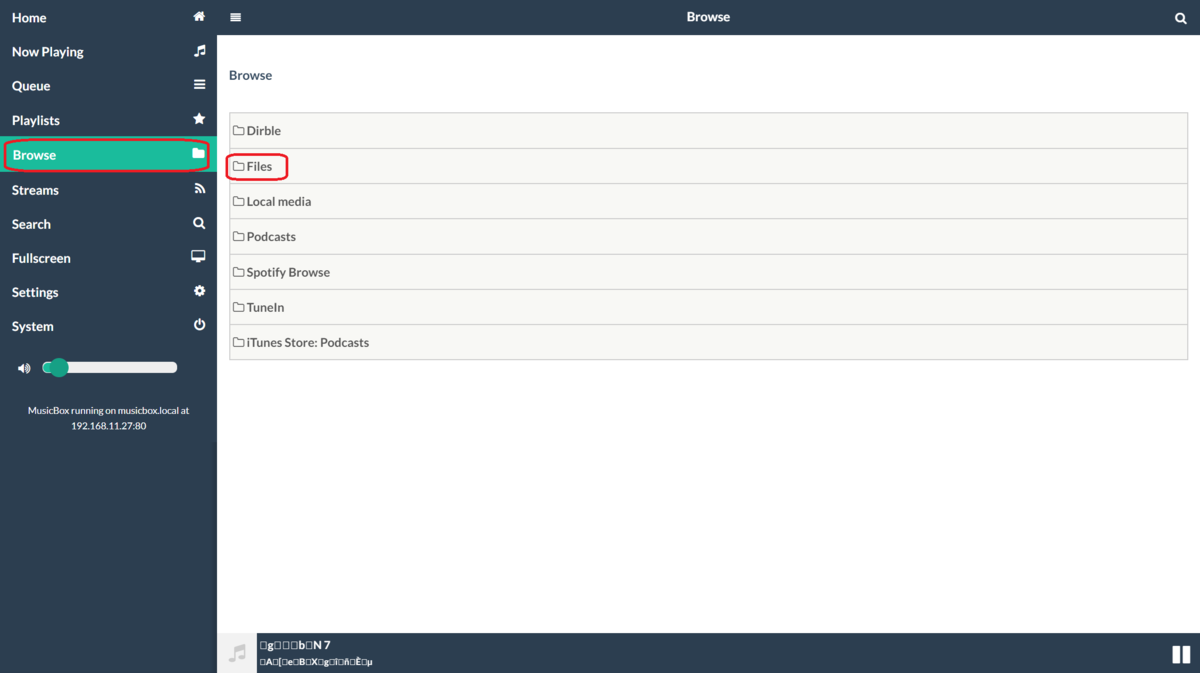Select Browse in the sidebar

tap(108, 154)
